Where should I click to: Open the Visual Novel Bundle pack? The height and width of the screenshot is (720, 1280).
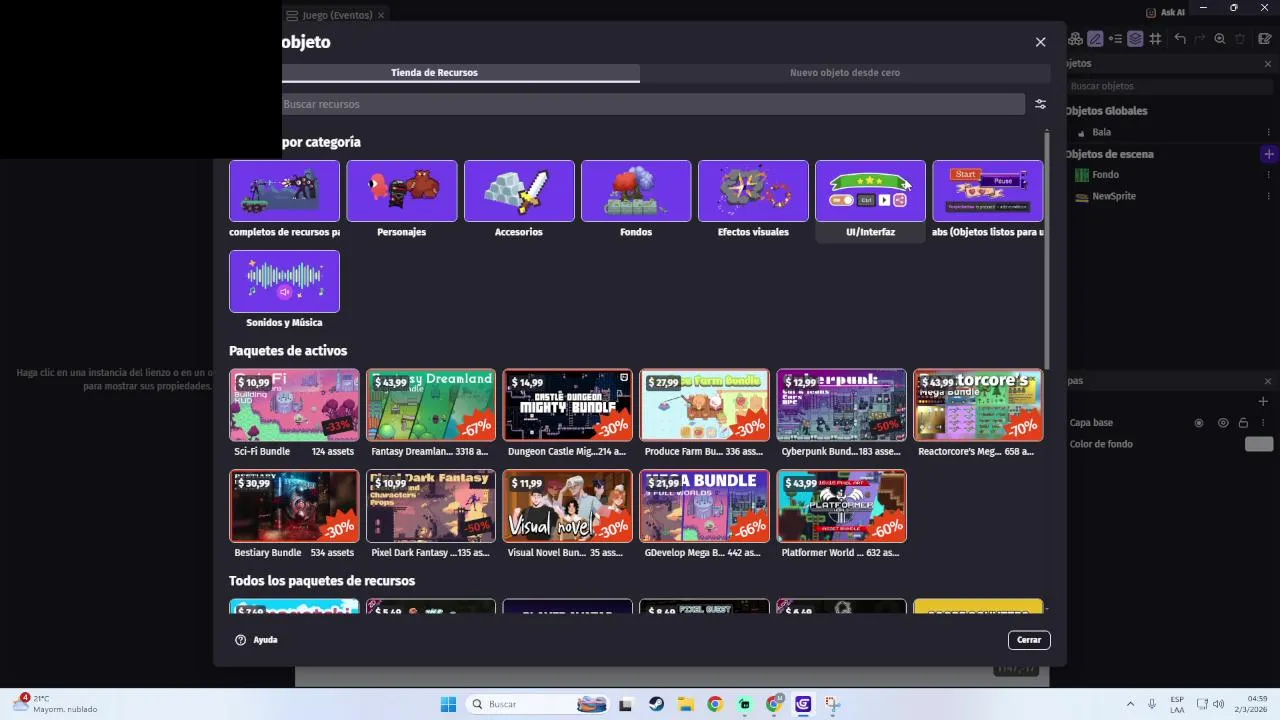(567, 514)
